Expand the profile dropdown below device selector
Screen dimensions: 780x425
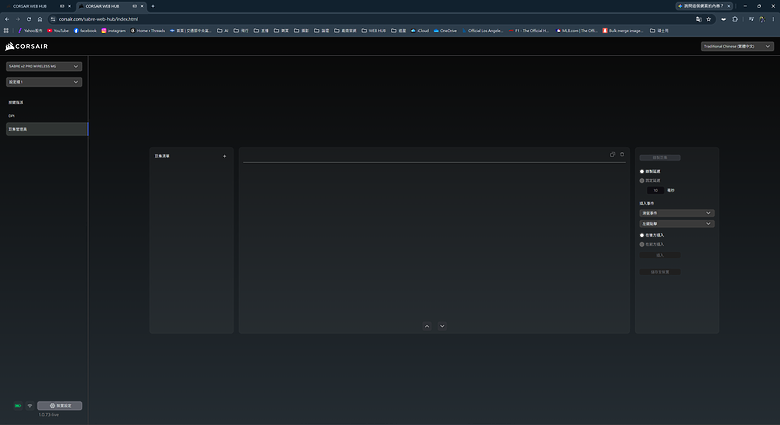[44, 82]
